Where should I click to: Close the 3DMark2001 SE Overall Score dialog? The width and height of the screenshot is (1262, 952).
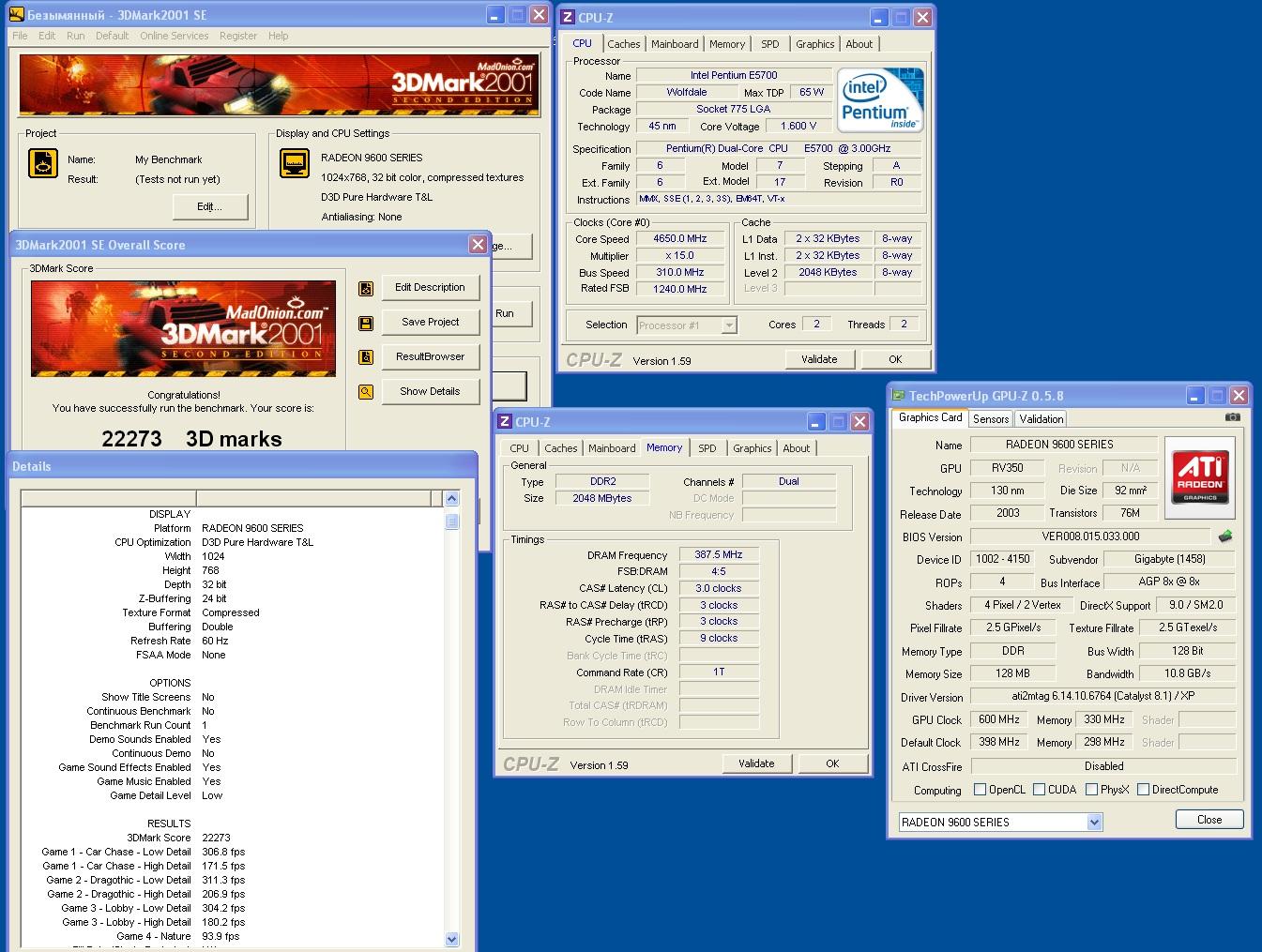point(478,245)
